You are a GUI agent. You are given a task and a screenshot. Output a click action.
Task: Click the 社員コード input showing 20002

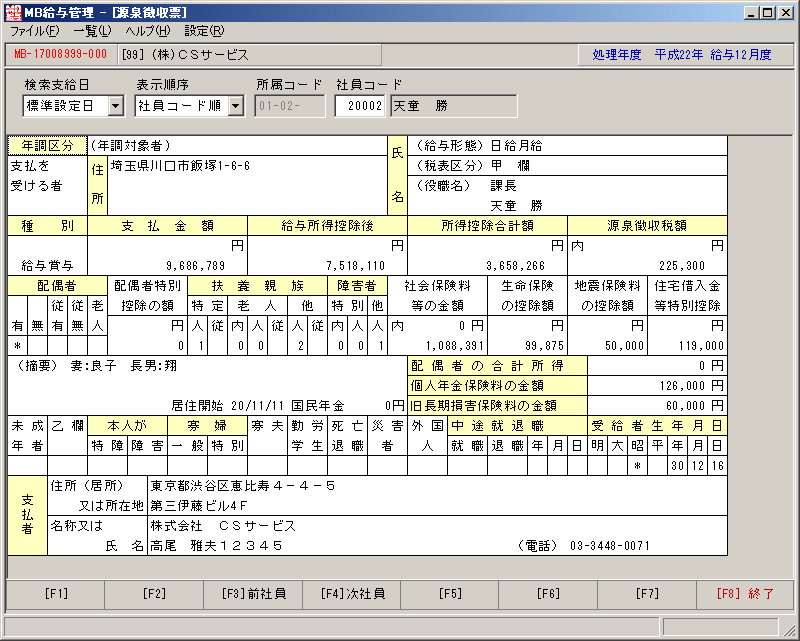click(x=360, y=106)
